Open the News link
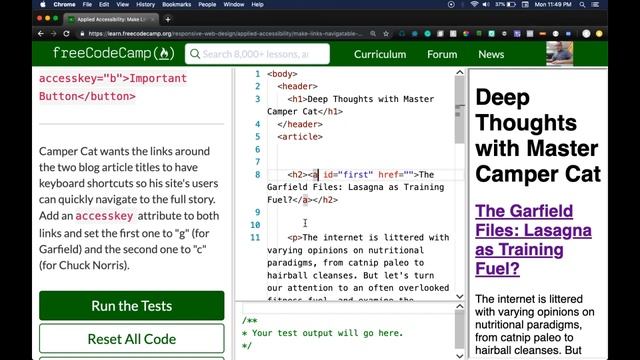Viewport: 640px width, 360px height. pos(491,54)
